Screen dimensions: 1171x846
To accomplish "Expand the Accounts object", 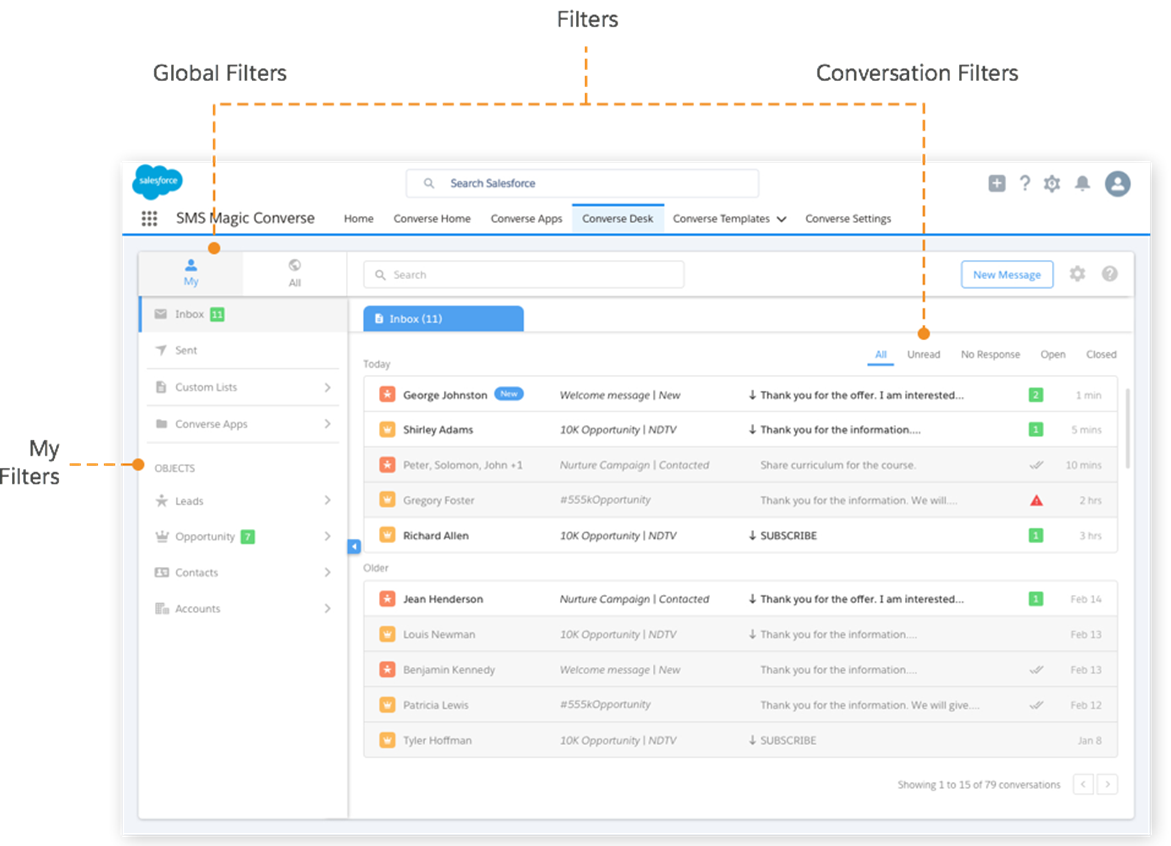I will pos(327,609).
